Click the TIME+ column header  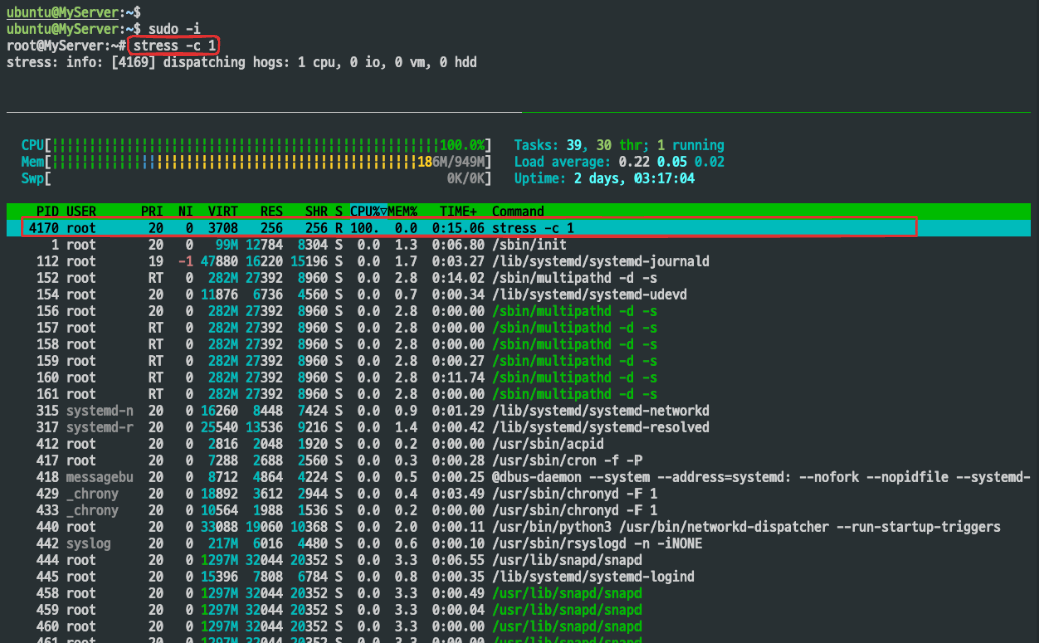click(x=458, y=211)
